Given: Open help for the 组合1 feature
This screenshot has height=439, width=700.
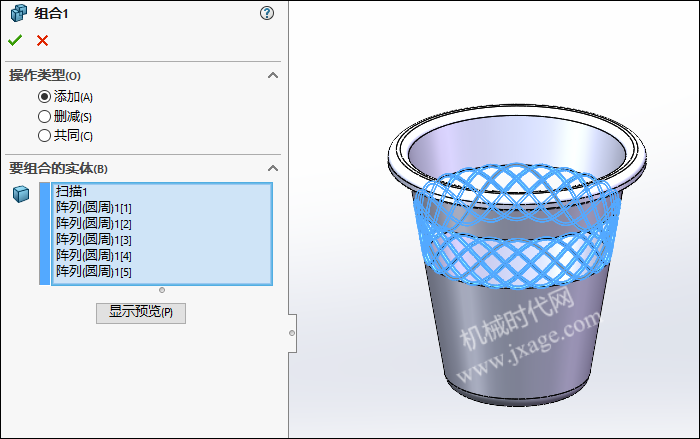Looking at the screenshot, I should click(x=267, y=13).
